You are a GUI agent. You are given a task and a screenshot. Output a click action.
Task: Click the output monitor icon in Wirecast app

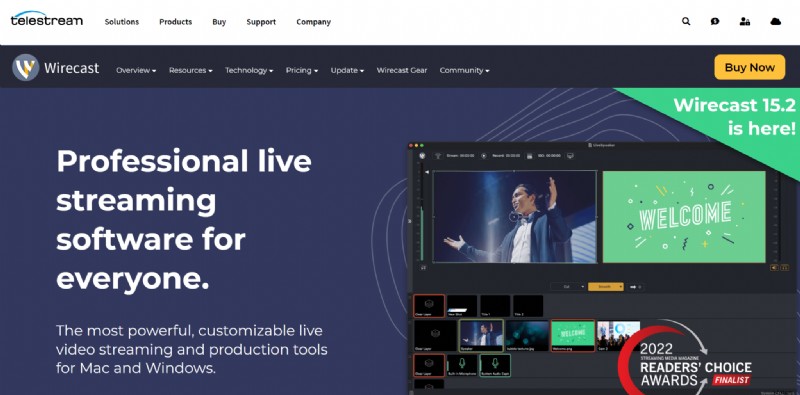pos(570,156)
